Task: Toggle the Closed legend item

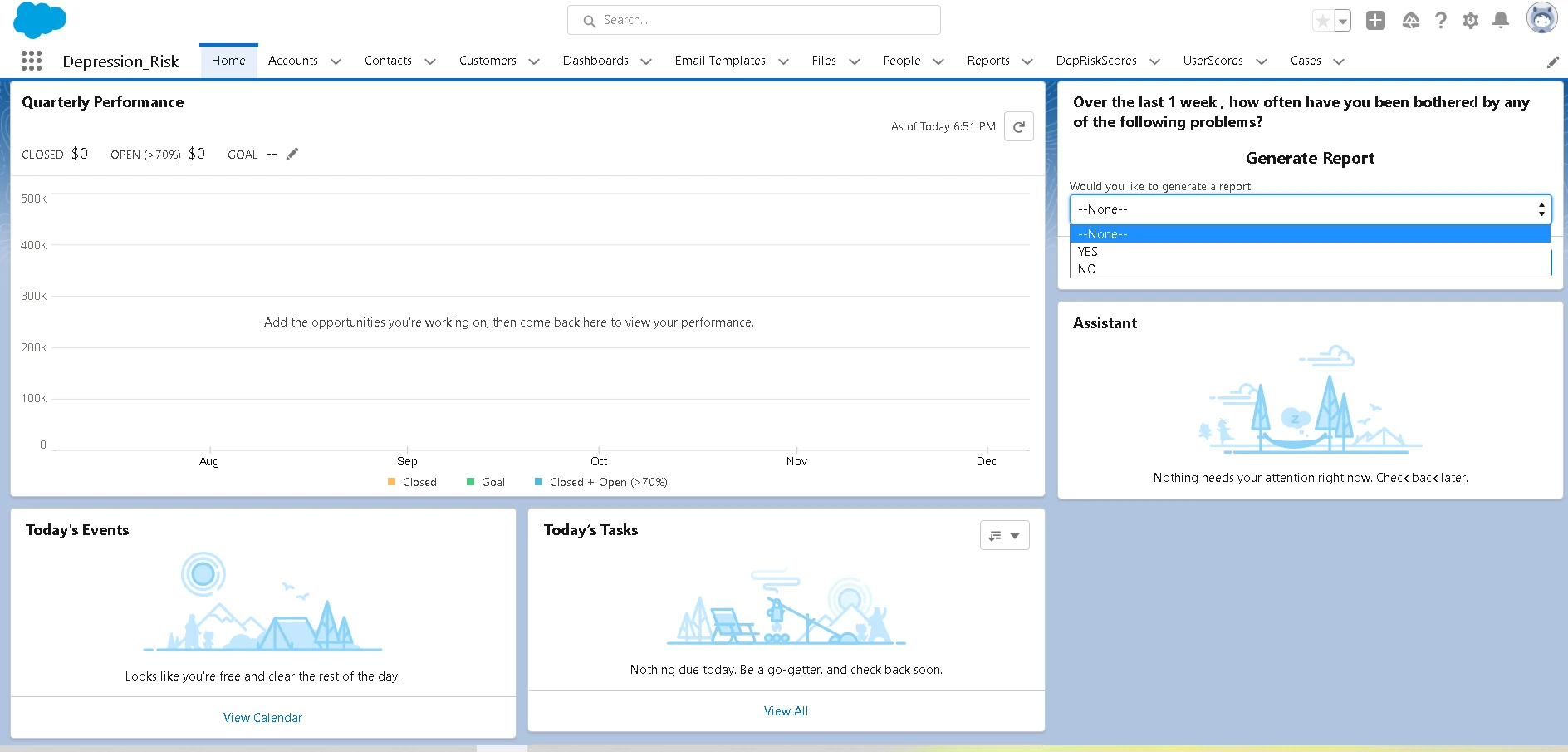Action: [x=412, y=482]
